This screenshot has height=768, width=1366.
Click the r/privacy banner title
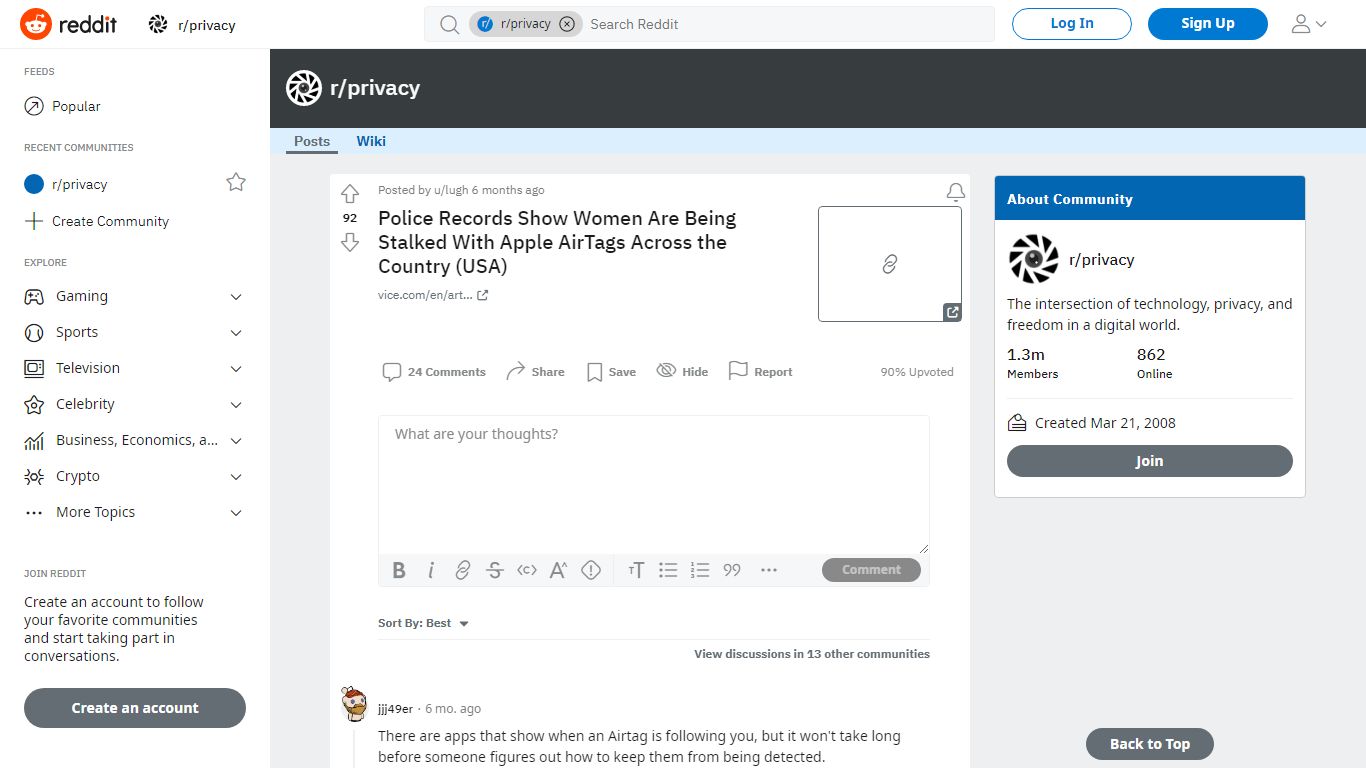[x=375, y=88]
